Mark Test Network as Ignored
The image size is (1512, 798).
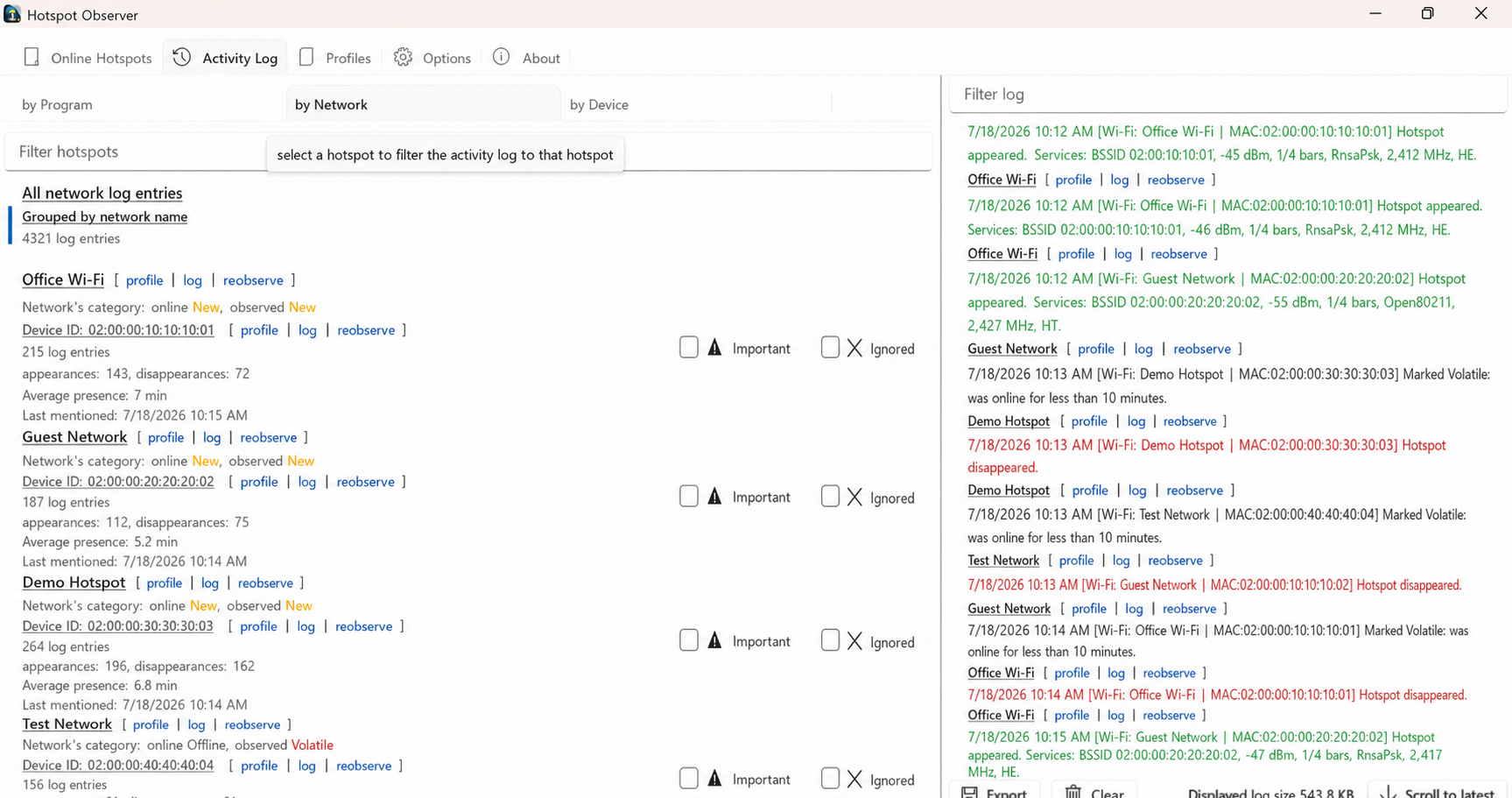click(830, 779)
